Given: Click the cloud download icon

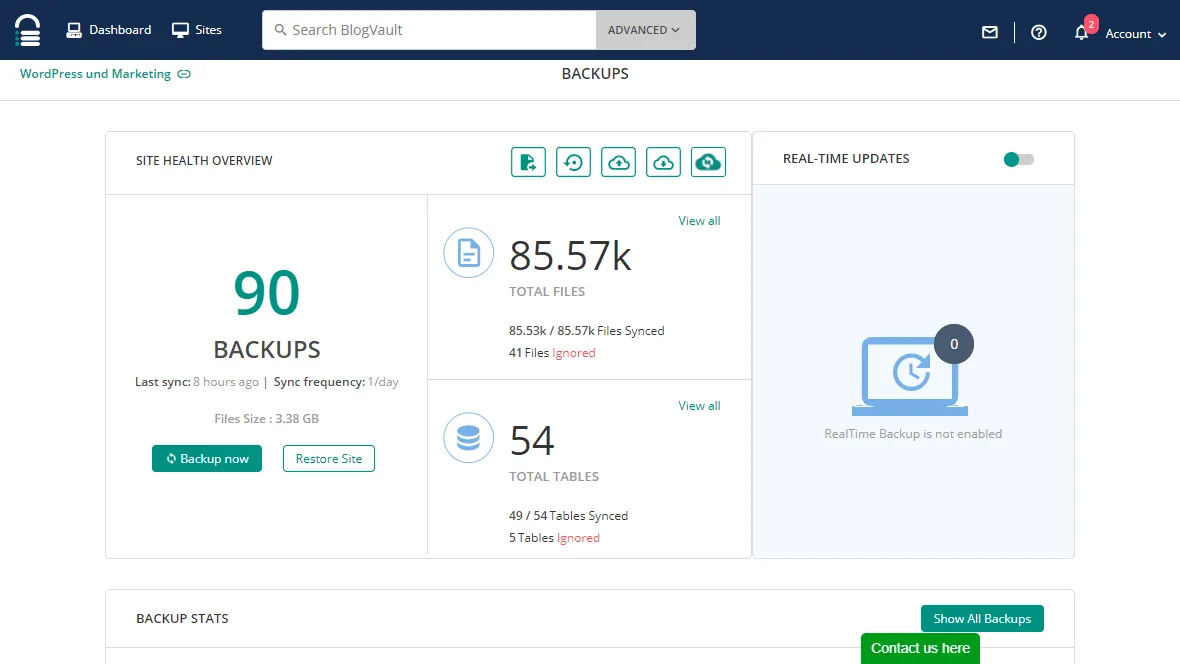Looking at the screenshot, I should (664, 162).
